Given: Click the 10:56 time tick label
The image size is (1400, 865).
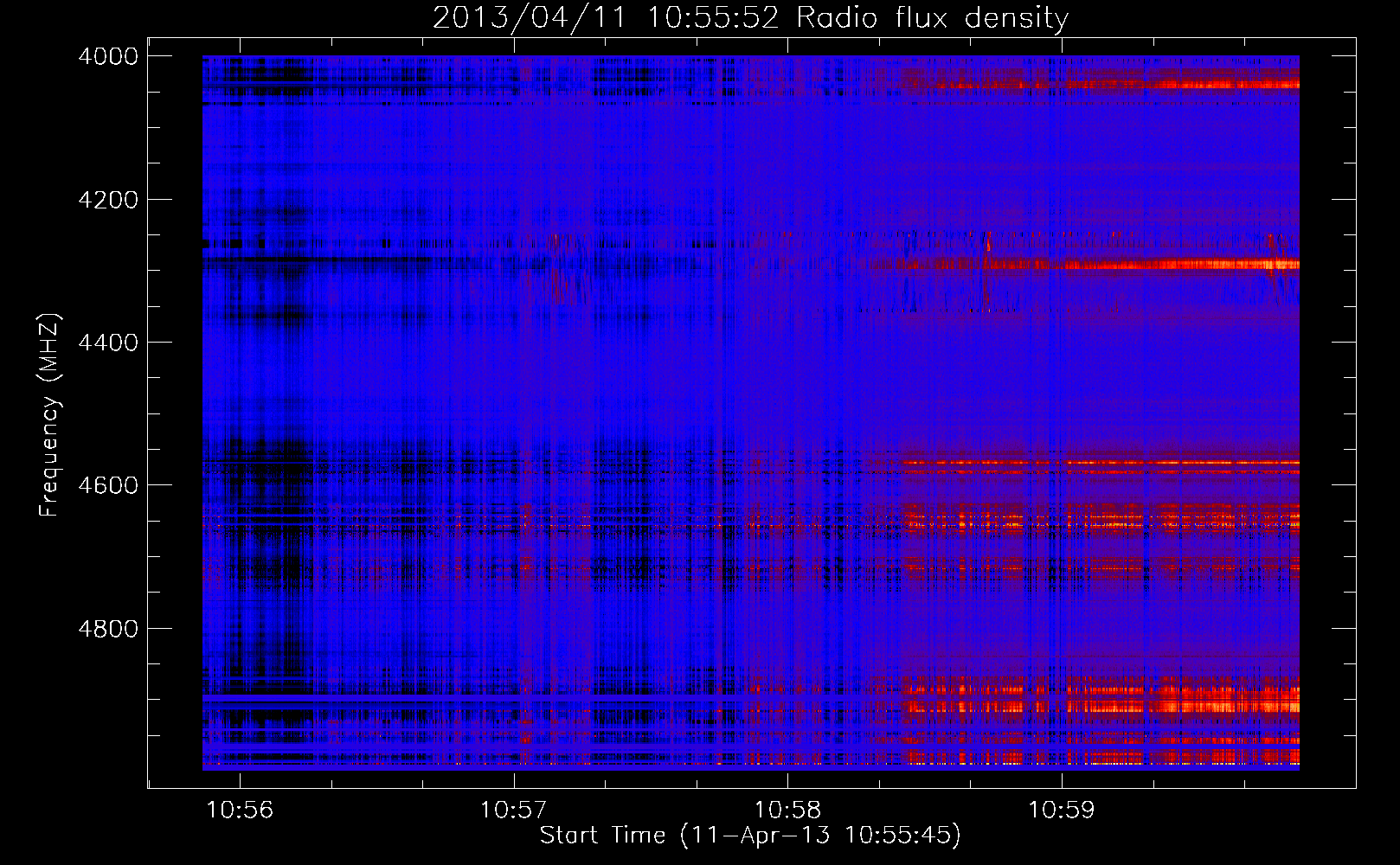Looking at the screenshot, I should (240, 810).
